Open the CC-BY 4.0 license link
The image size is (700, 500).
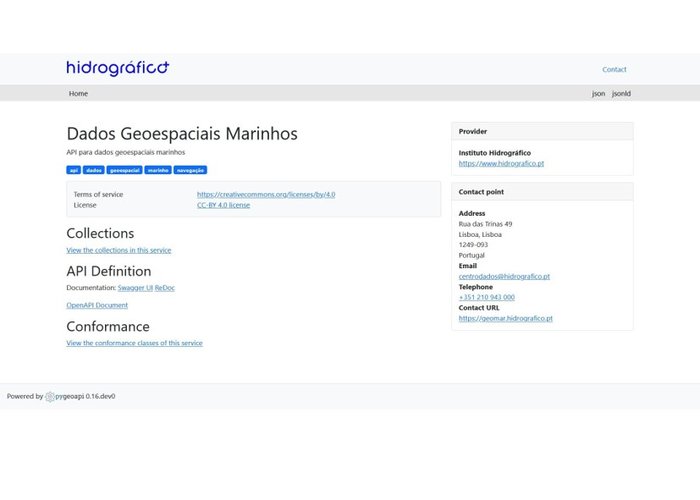[223, 205]
